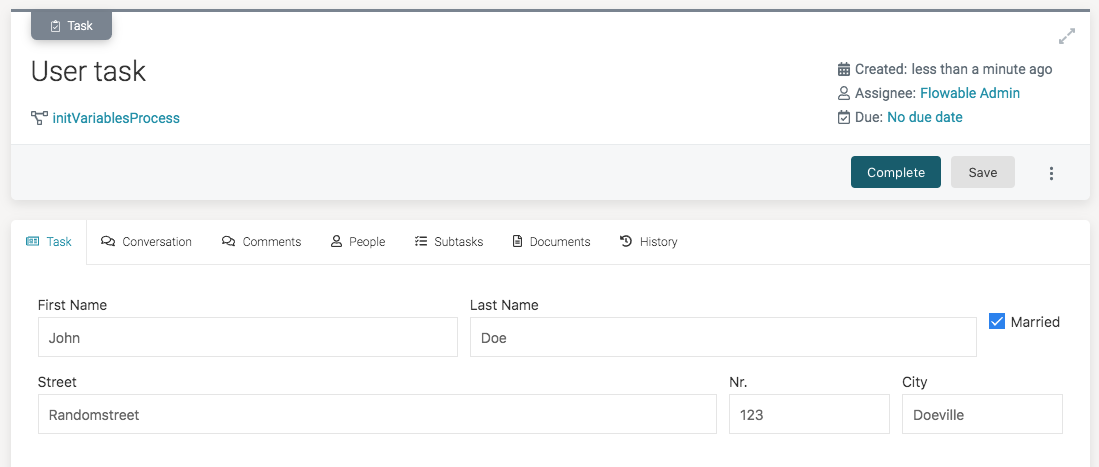Image resolution: width=1099 pixels, height=467 pixels.
Task: Click the User task heading
Action: pyautogui.click(x=88, y=72)
